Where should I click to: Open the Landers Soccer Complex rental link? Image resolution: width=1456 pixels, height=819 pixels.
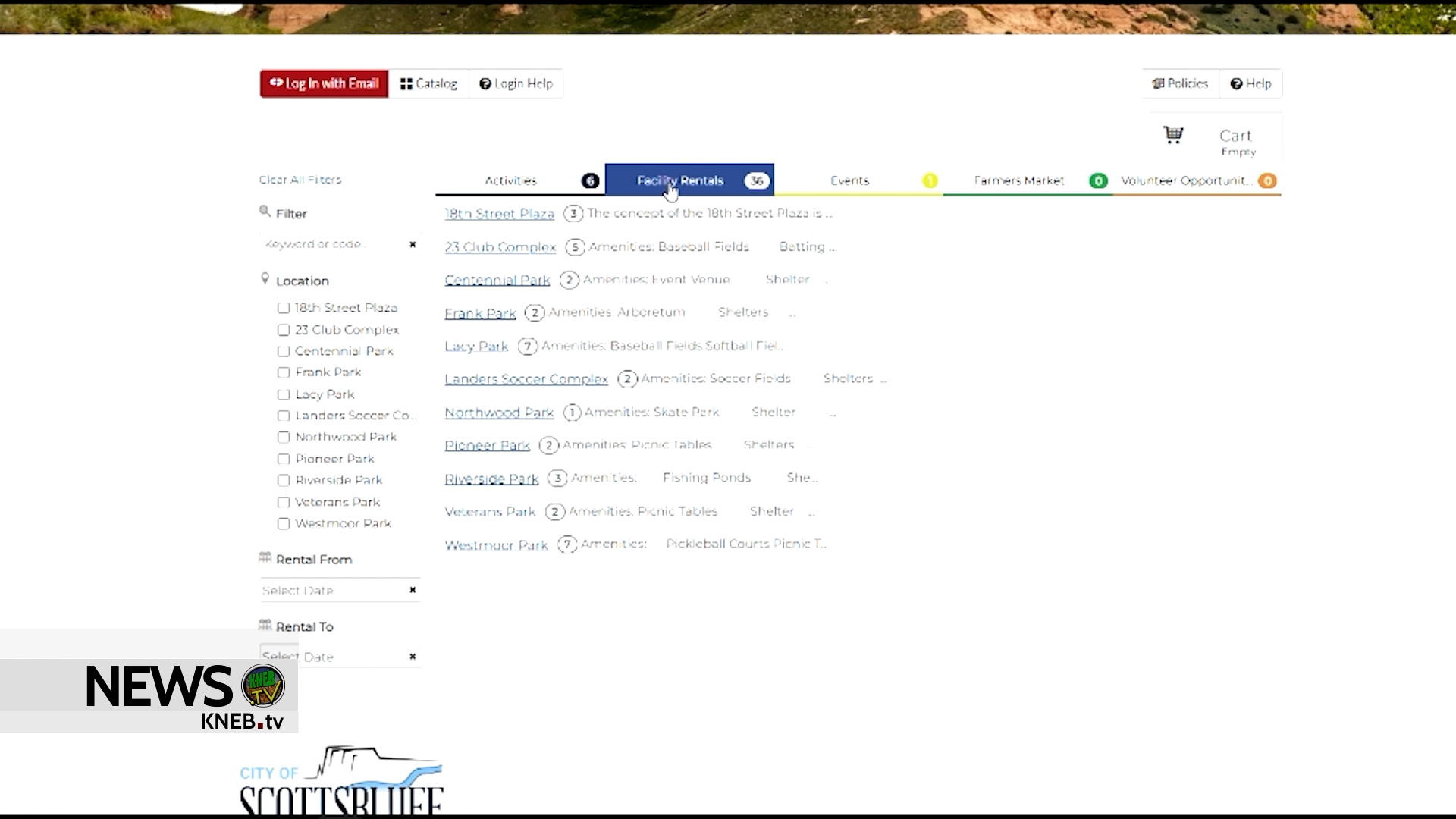(x=526, y=378)
